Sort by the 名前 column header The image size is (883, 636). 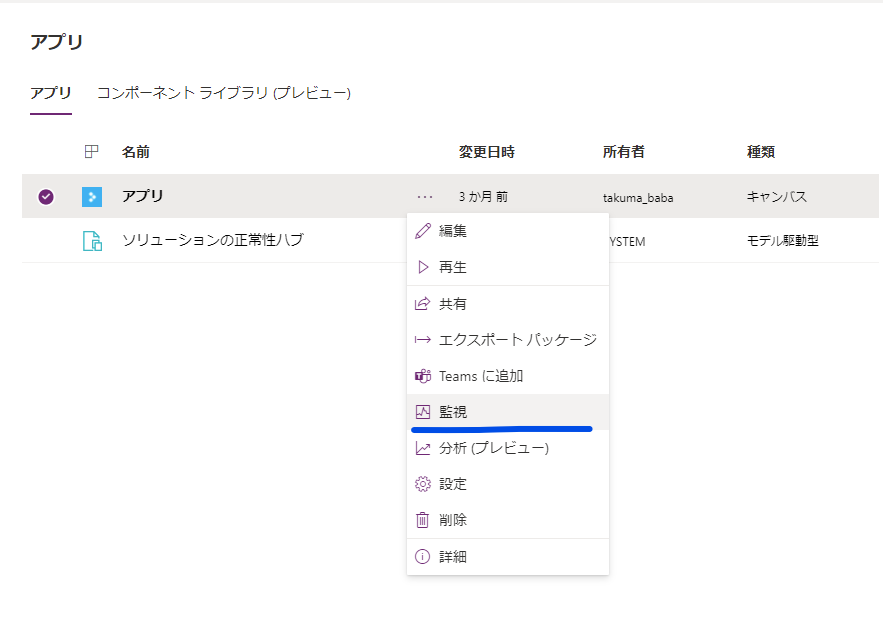click(x=136, y=152)
